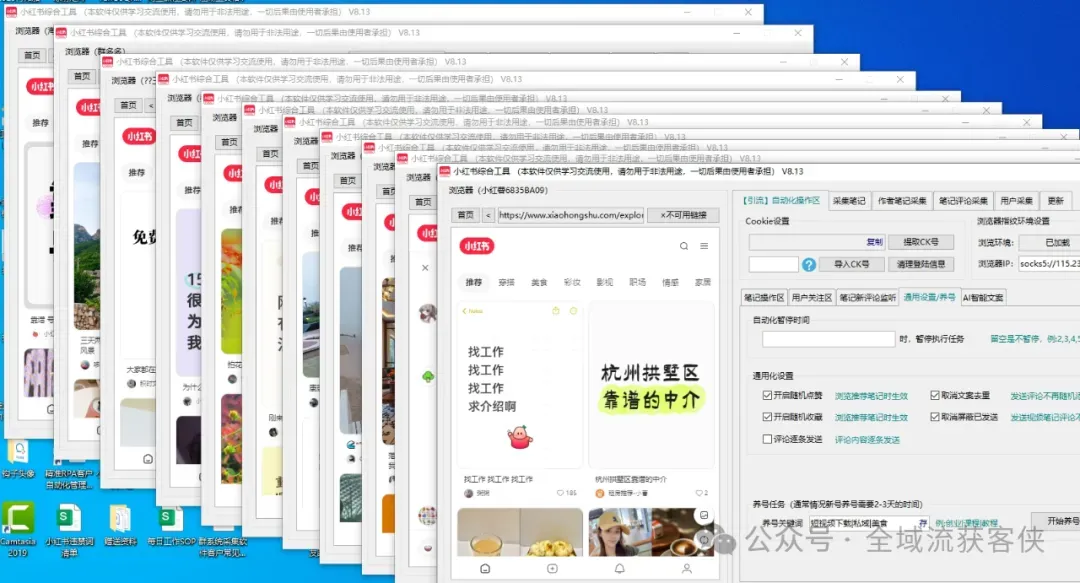The image size is (1080, 583).
Task: Switch to the 采集笔记 tab
Action: [851, 200]
